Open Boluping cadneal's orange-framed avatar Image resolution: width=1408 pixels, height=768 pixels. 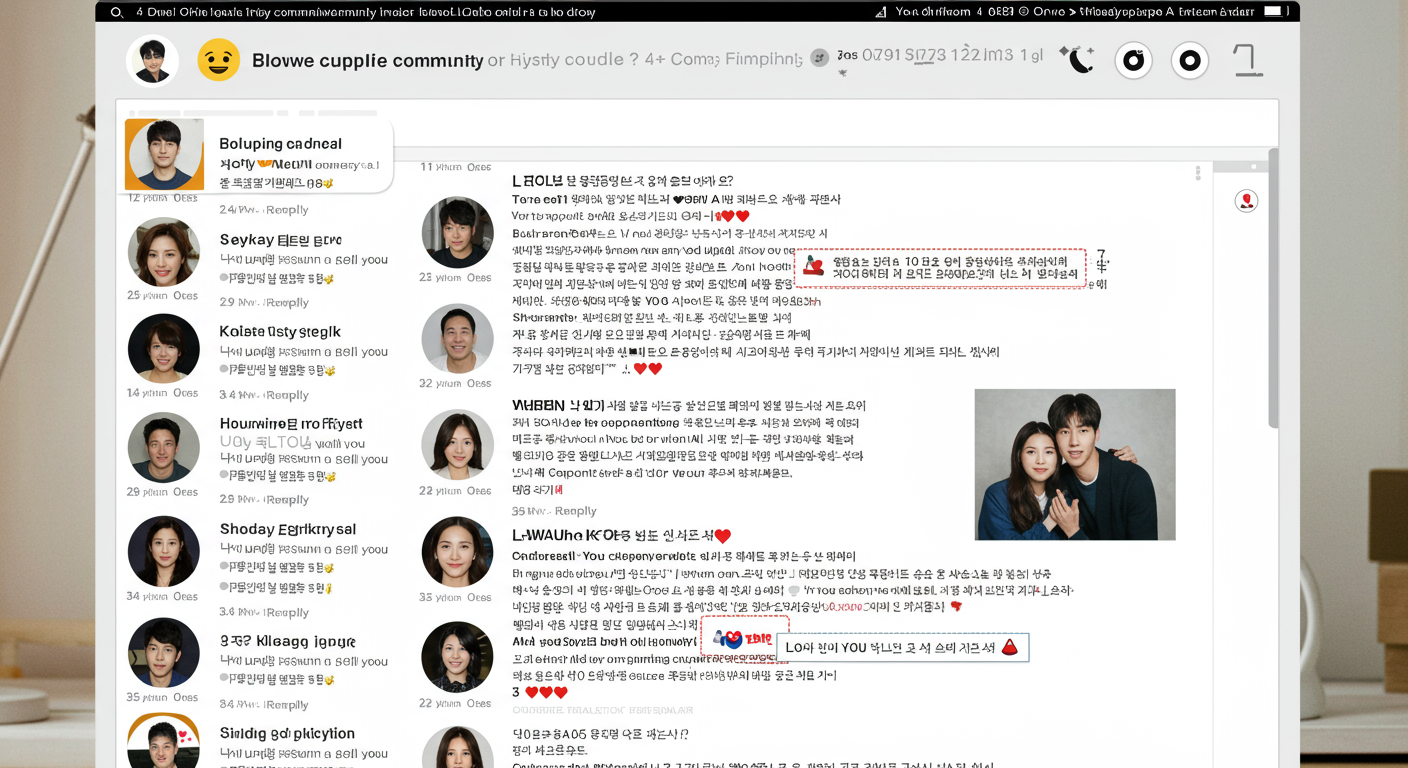click(164, 155)
